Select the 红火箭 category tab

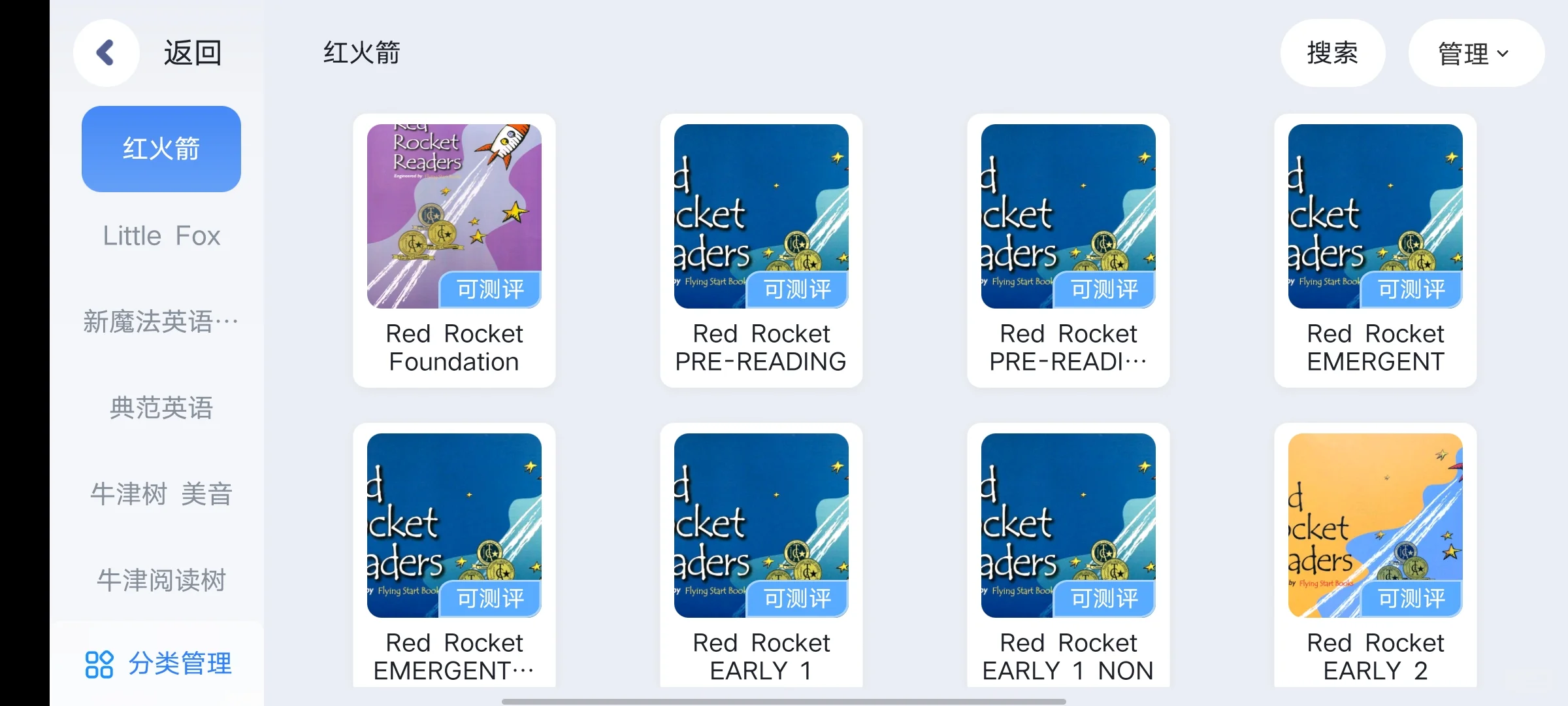click(161, 149)
